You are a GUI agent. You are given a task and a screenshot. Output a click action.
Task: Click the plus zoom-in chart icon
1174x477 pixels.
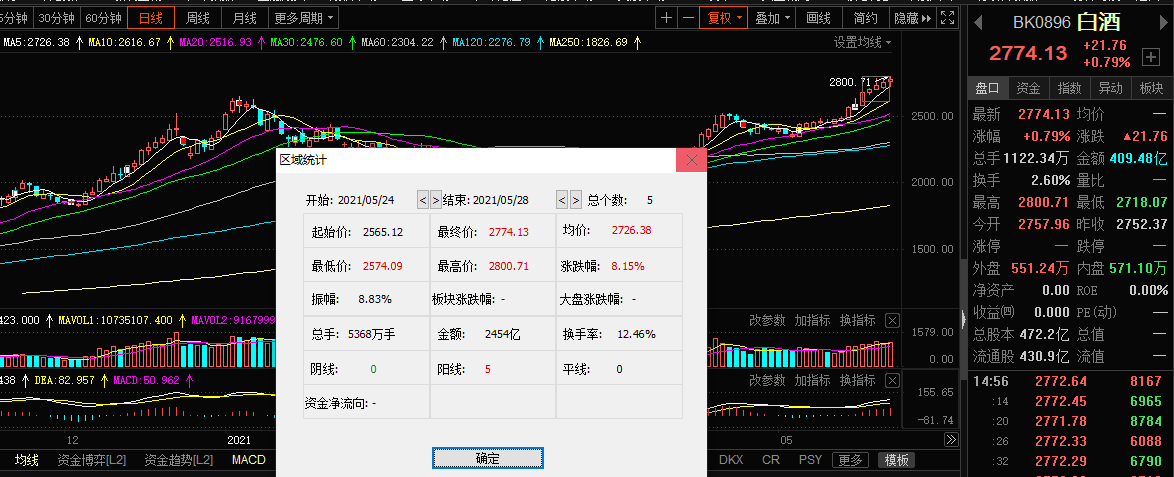tap(667, 18)
